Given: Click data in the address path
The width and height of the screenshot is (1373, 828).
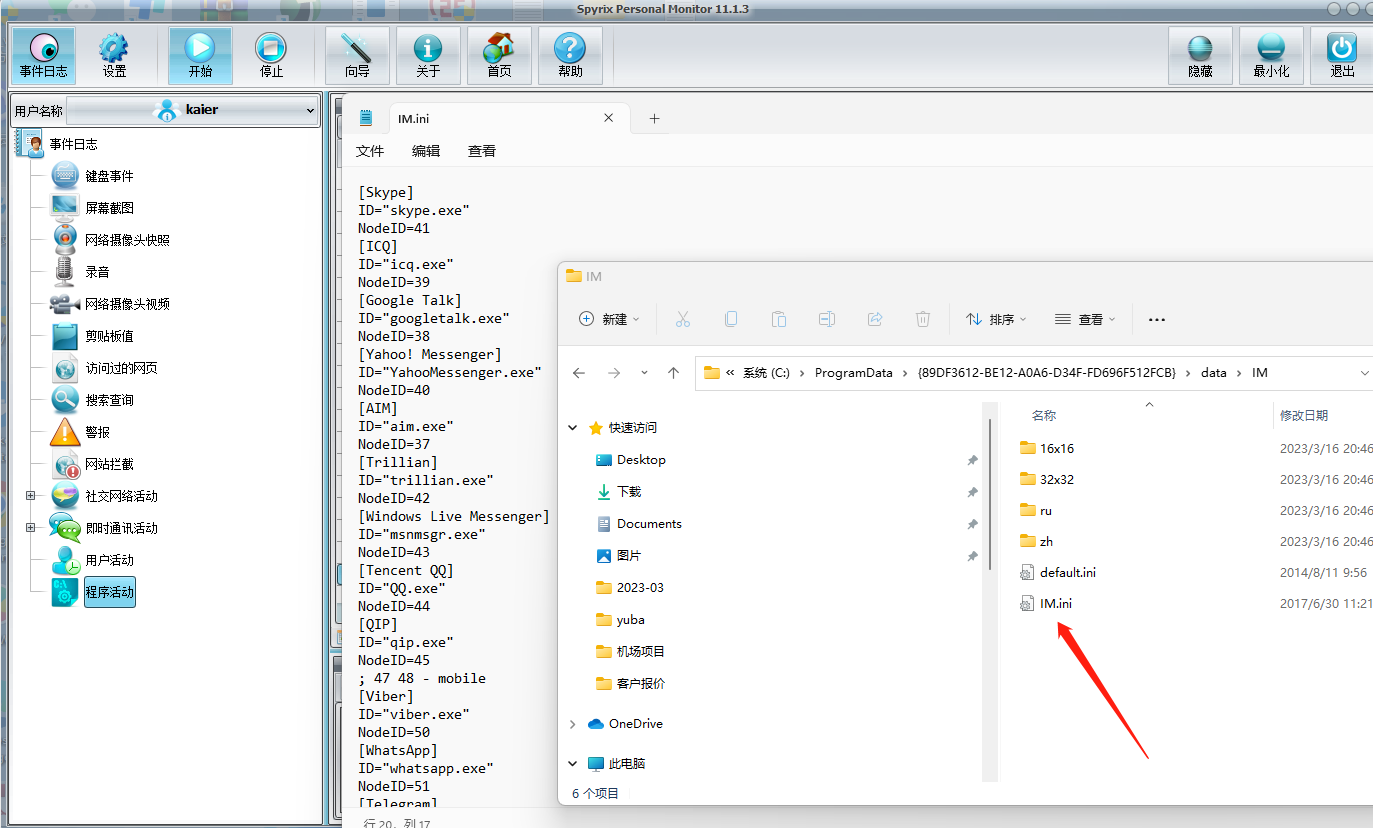Looking at the screenshot, I should pyautogui.click(x=1214, y=373).
